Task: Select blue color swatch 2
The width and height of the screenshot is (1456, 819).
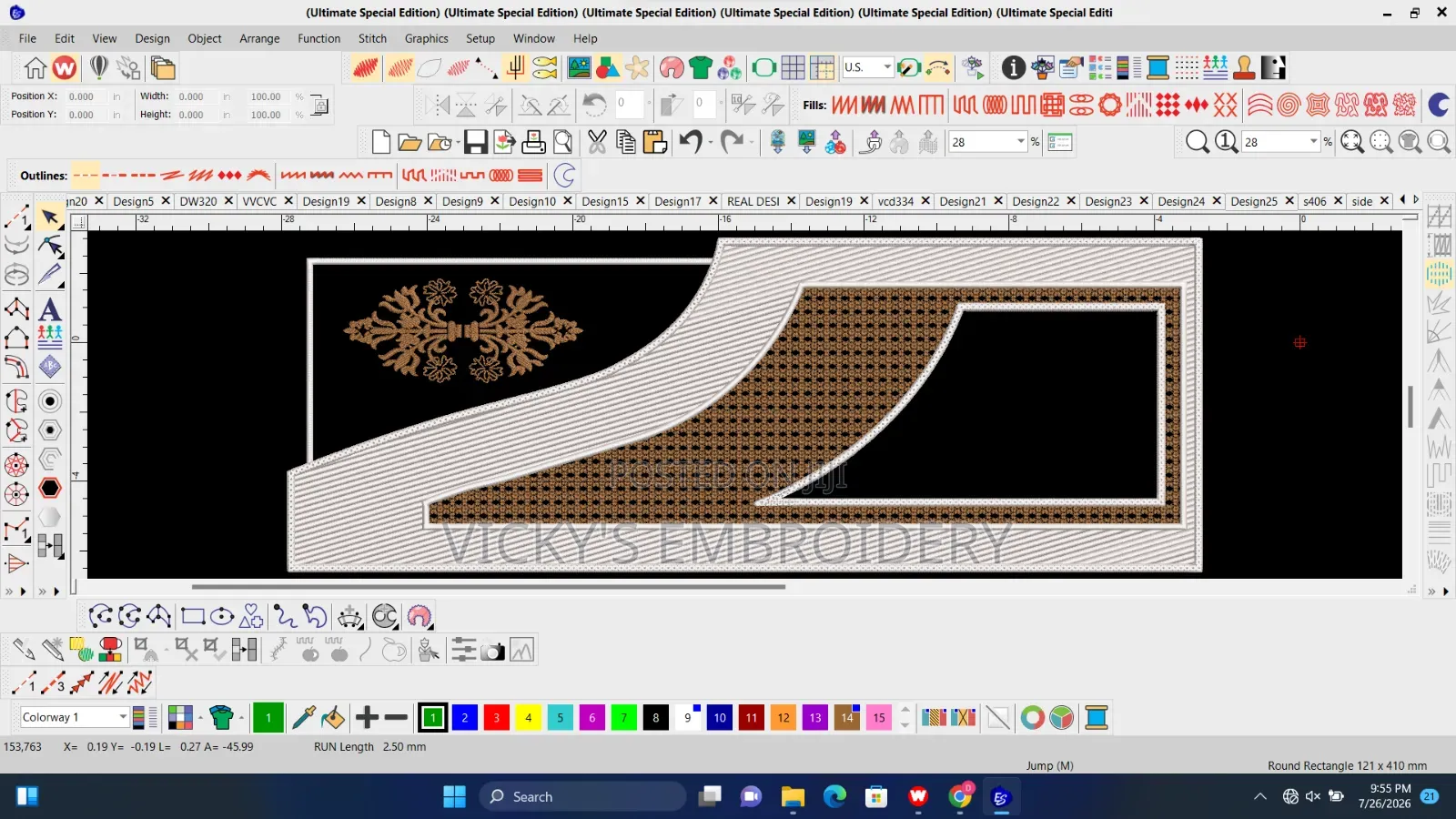Action: click(x=465, y=717)
